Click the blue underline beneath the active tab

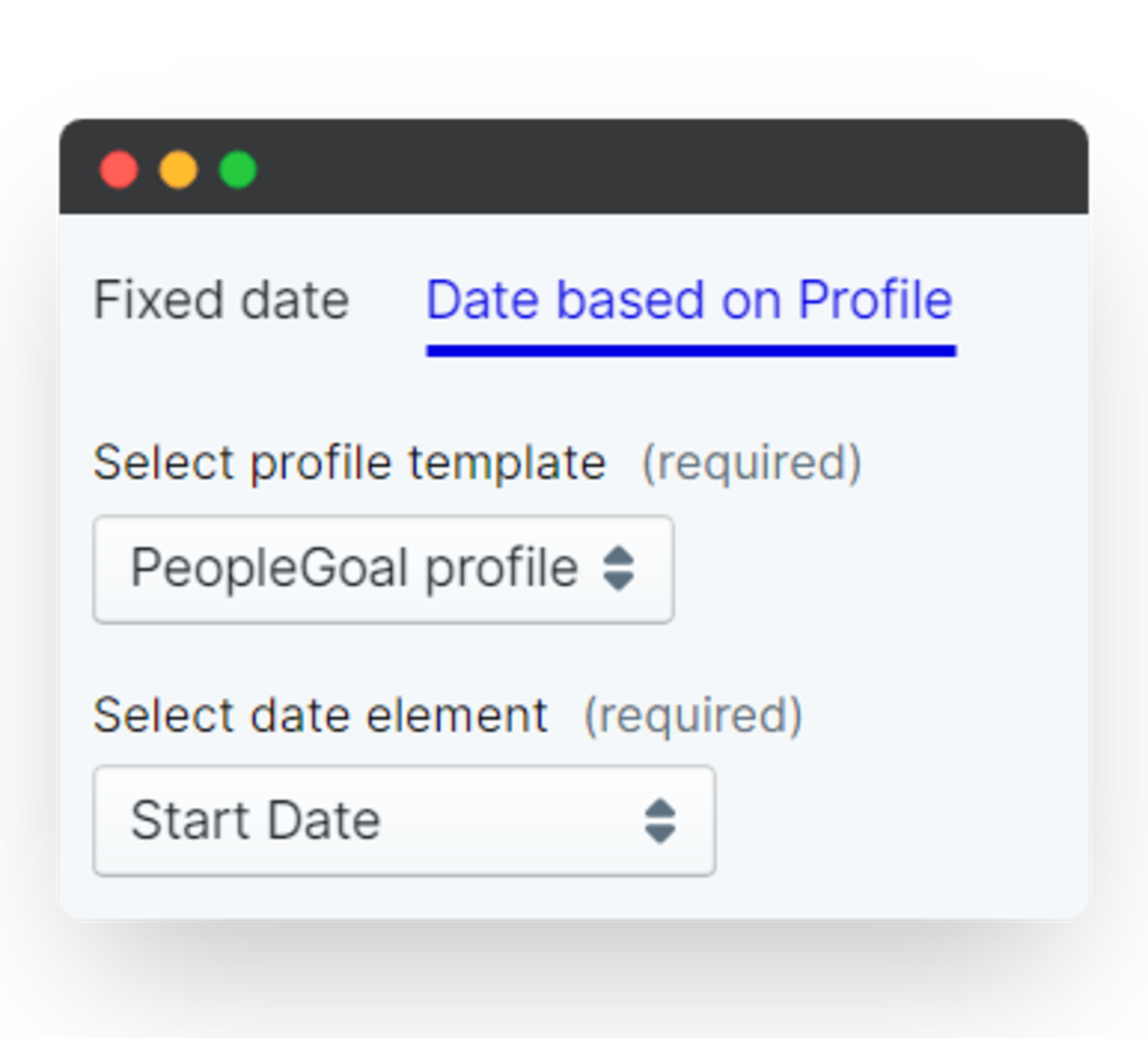click(691, 351)
